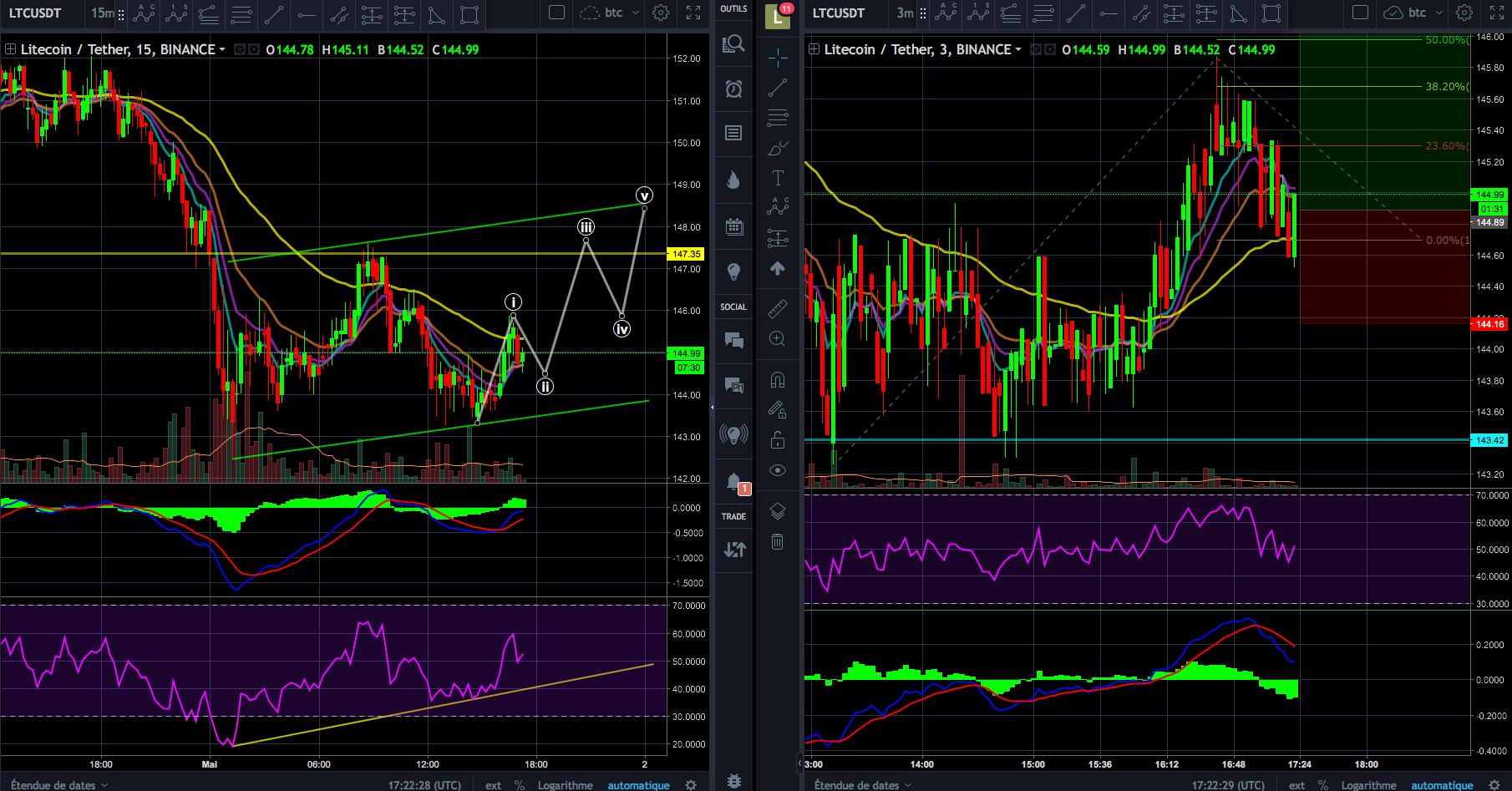Toggle Logarithme scale on right chart
Viewport: 1512px width, 791px height.
[x=1368, y=785]
